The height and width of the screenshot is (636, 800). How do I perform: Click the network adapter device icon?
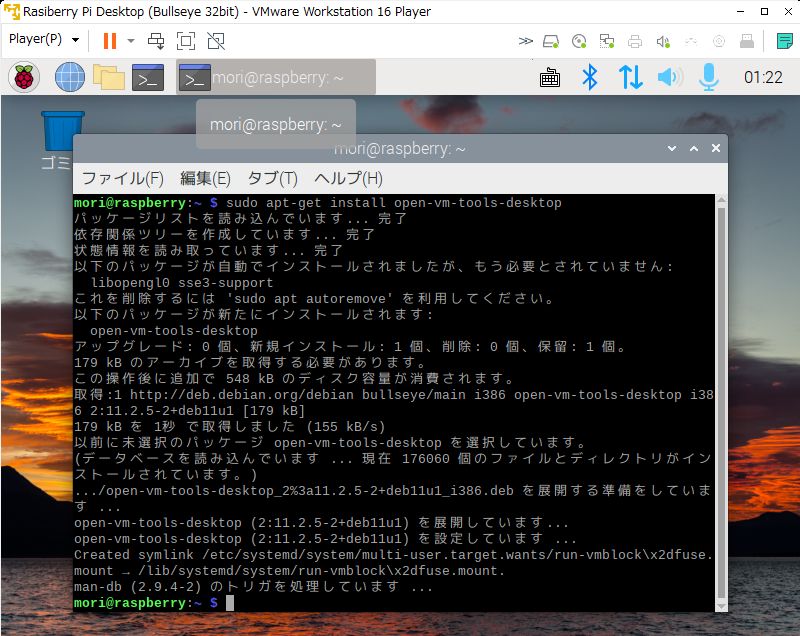[607, 41]
